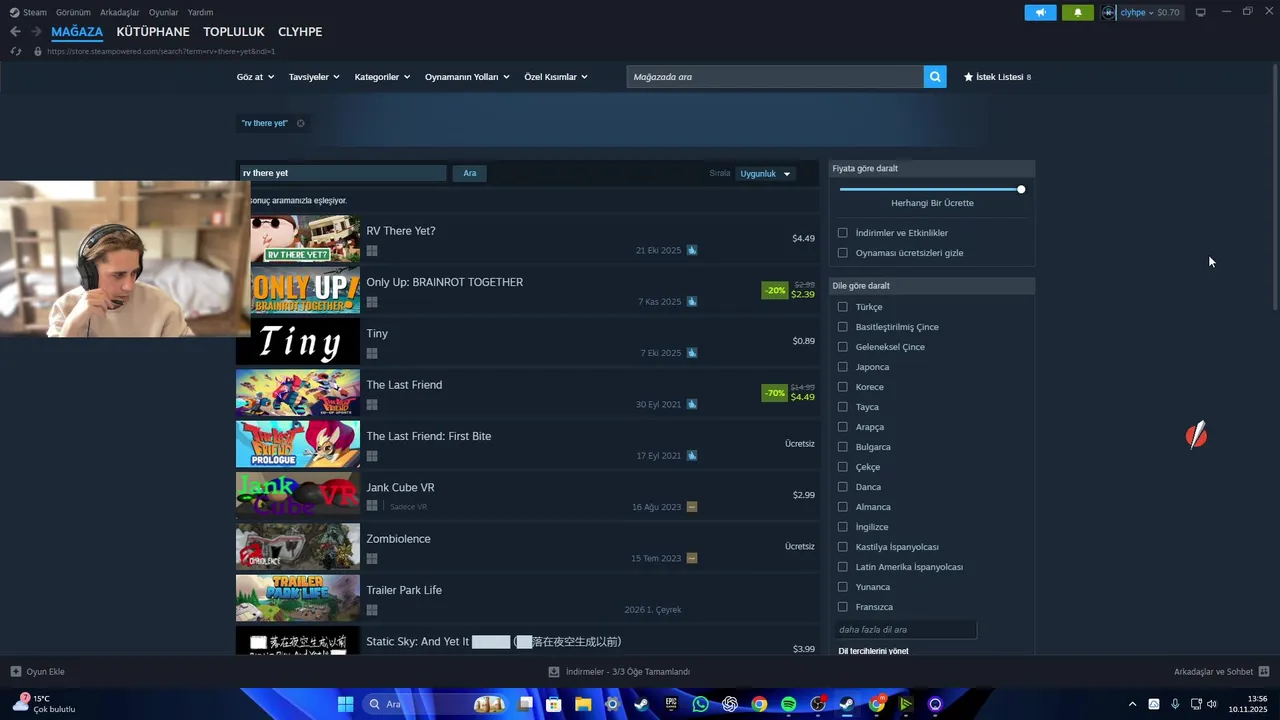The height and width of the screenshot is (720, 1280).
Task: Switch to the KÜTÜPHANE tab
Action: [x=153, y=32]
